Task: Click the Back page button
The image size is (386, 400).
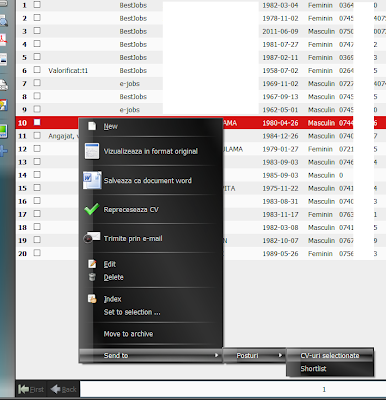Action: pyautogui.click(x=63, y=389)
